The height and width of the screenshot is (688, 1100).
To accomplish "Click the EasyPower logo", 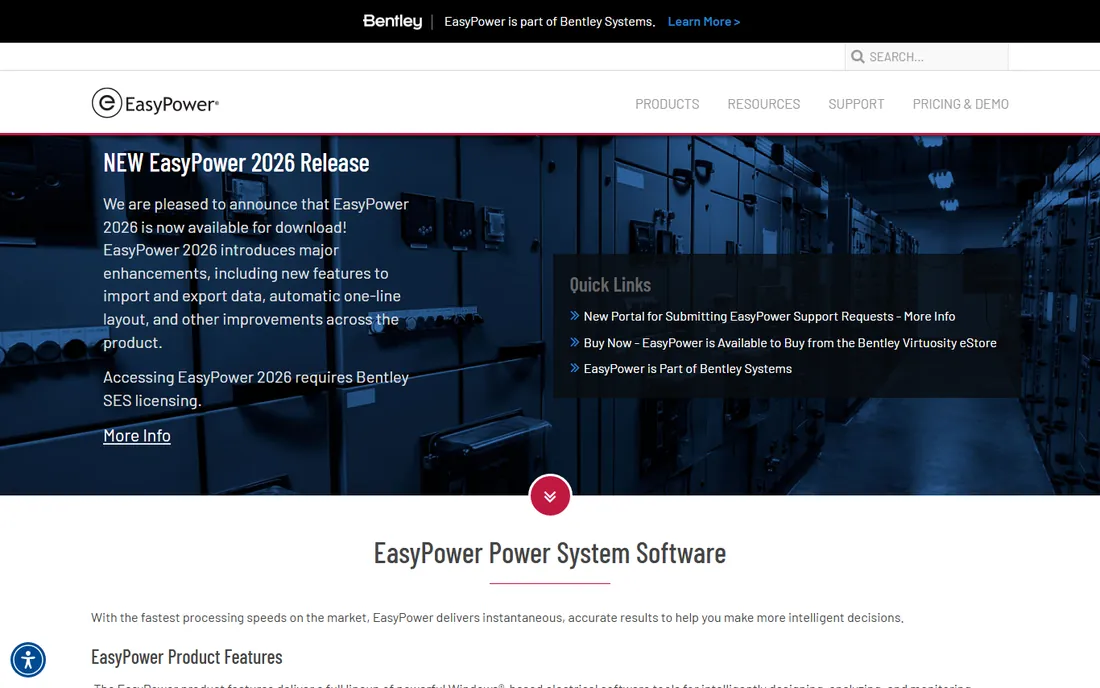I will tap(155, 103).
